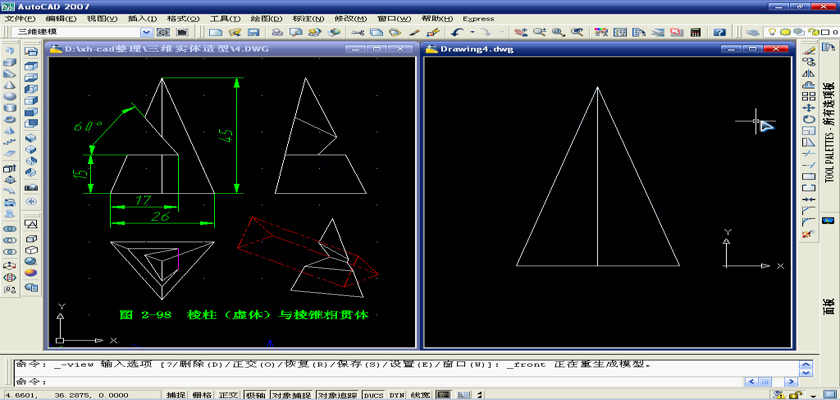Click the Copy icon in toolbar

[376, 32]
